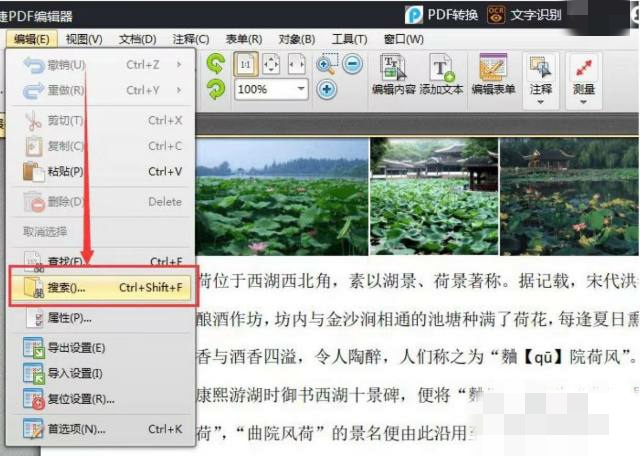Click the zoom out minus icon
Image resolution: width=640 pixels, height=456 pixels.
coord(352,64)
